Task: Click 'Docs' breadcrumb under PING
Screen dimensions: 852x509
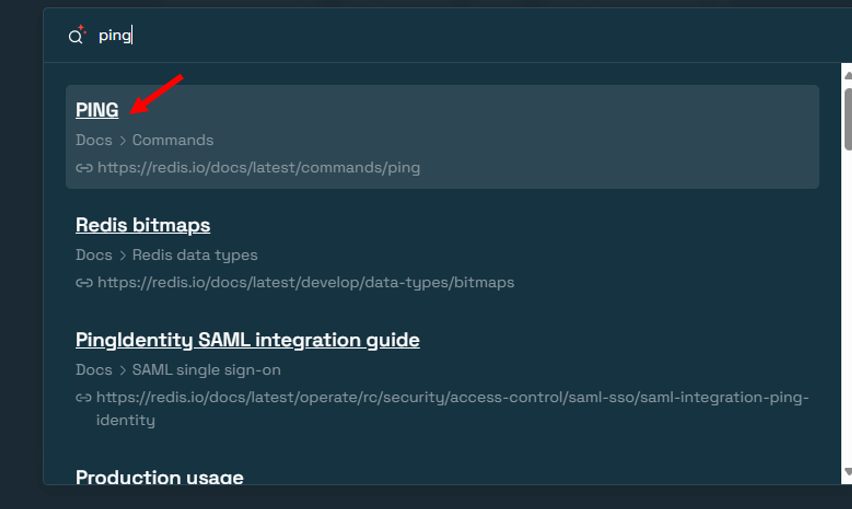Action: tap(94, 140)
